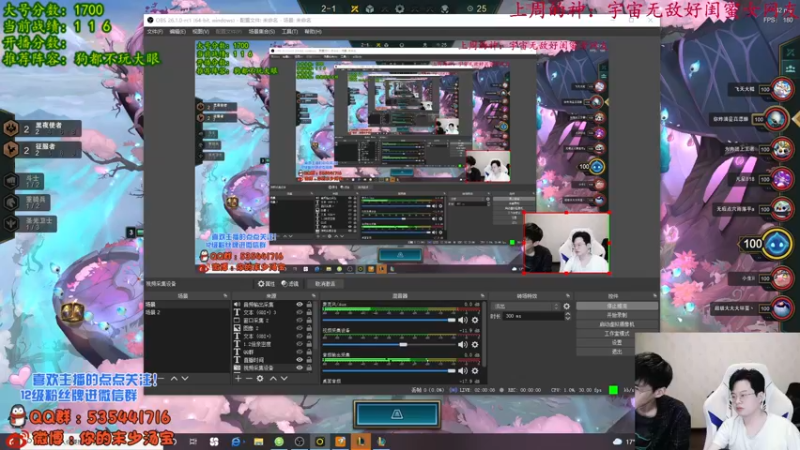Click the 开始录制 start recording button
The width and height of the screenshot is (800, 450).
pos(617,315)
